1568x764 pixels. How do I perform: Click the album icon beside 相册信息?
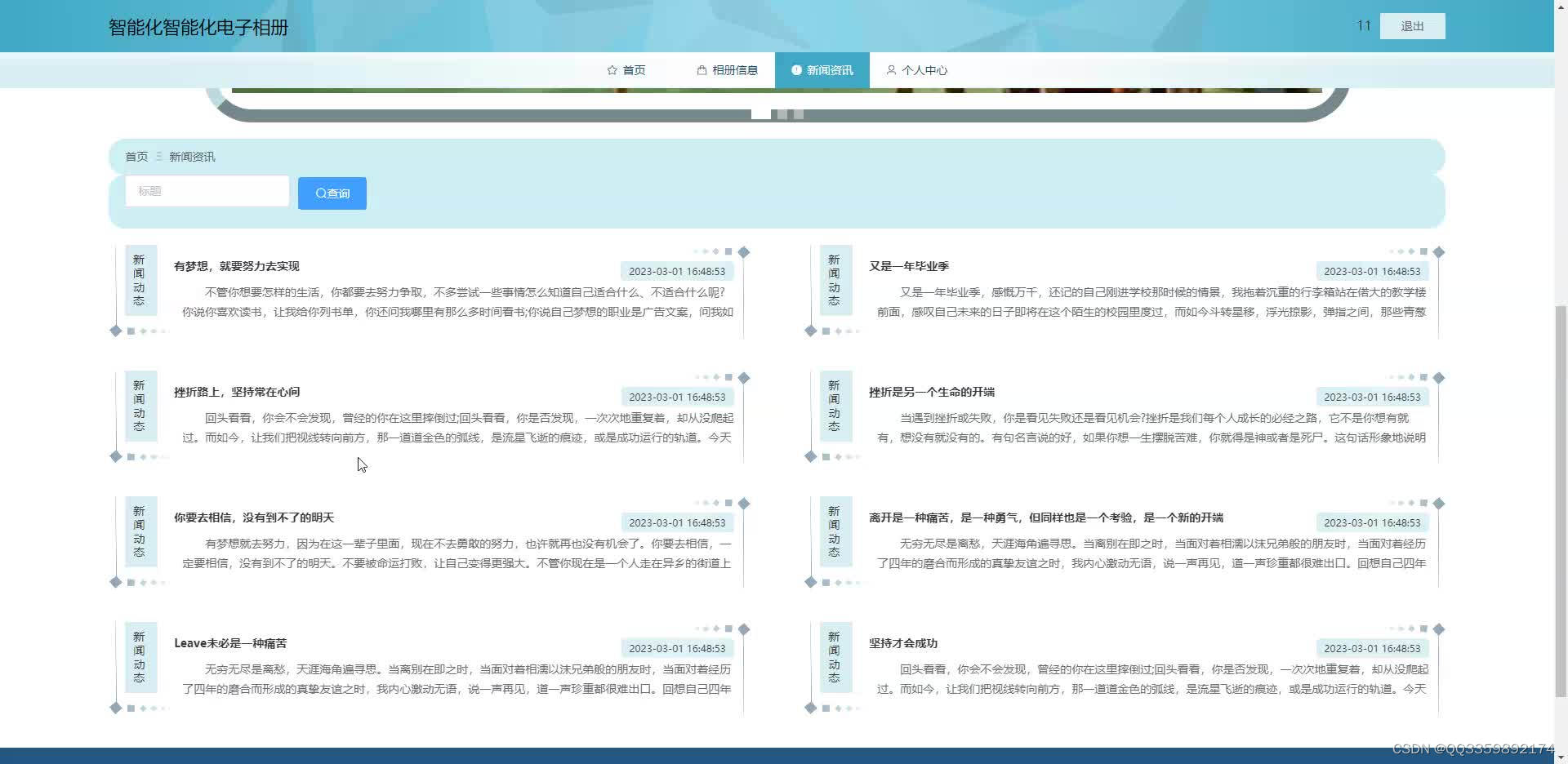(702, 70)
